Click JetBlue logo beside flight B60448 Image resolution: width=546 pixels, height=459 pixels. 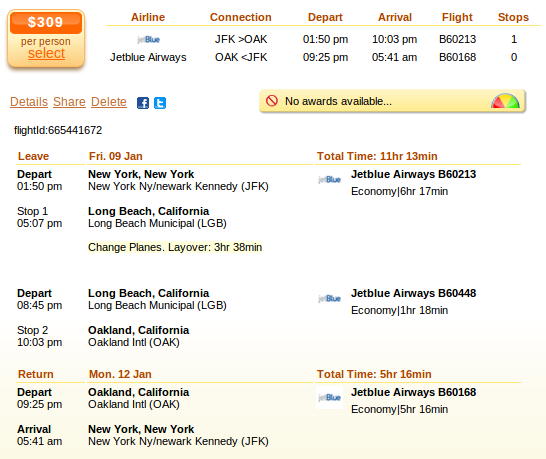click(x=329, y=299)
